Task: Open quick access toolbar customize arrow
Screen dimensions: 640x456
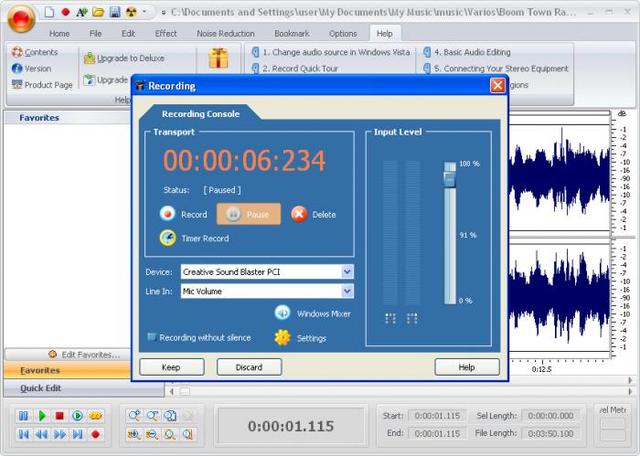Action: [x=144, y=12]
